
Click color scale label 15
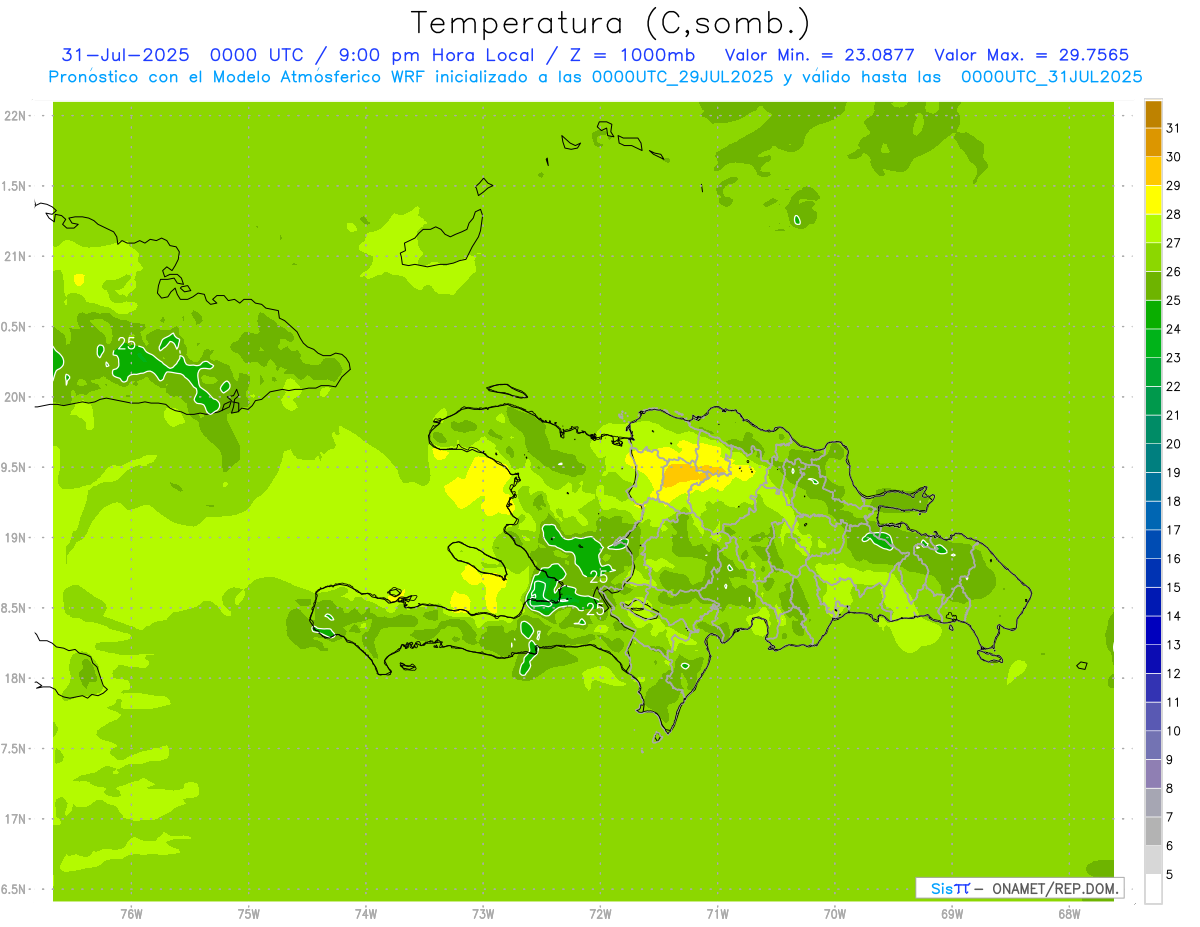(1174, 587)
